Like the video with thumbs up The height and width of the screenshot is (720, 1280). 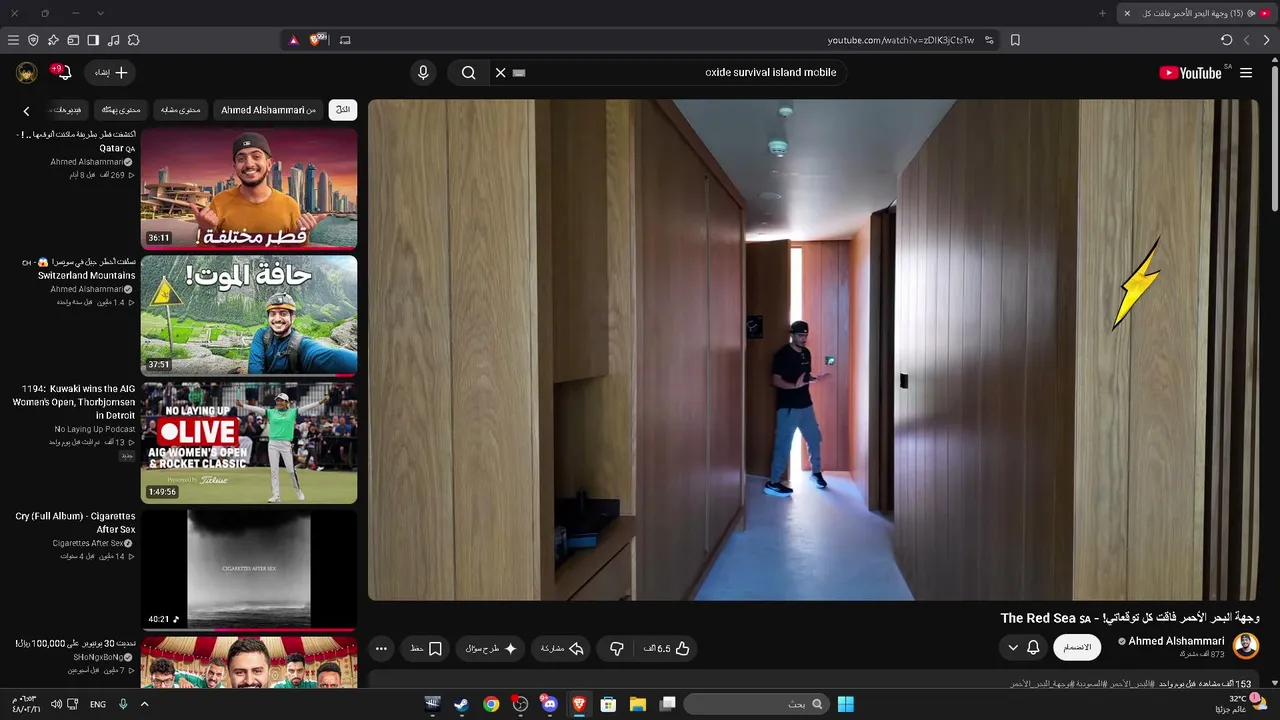tap(667, 649)
